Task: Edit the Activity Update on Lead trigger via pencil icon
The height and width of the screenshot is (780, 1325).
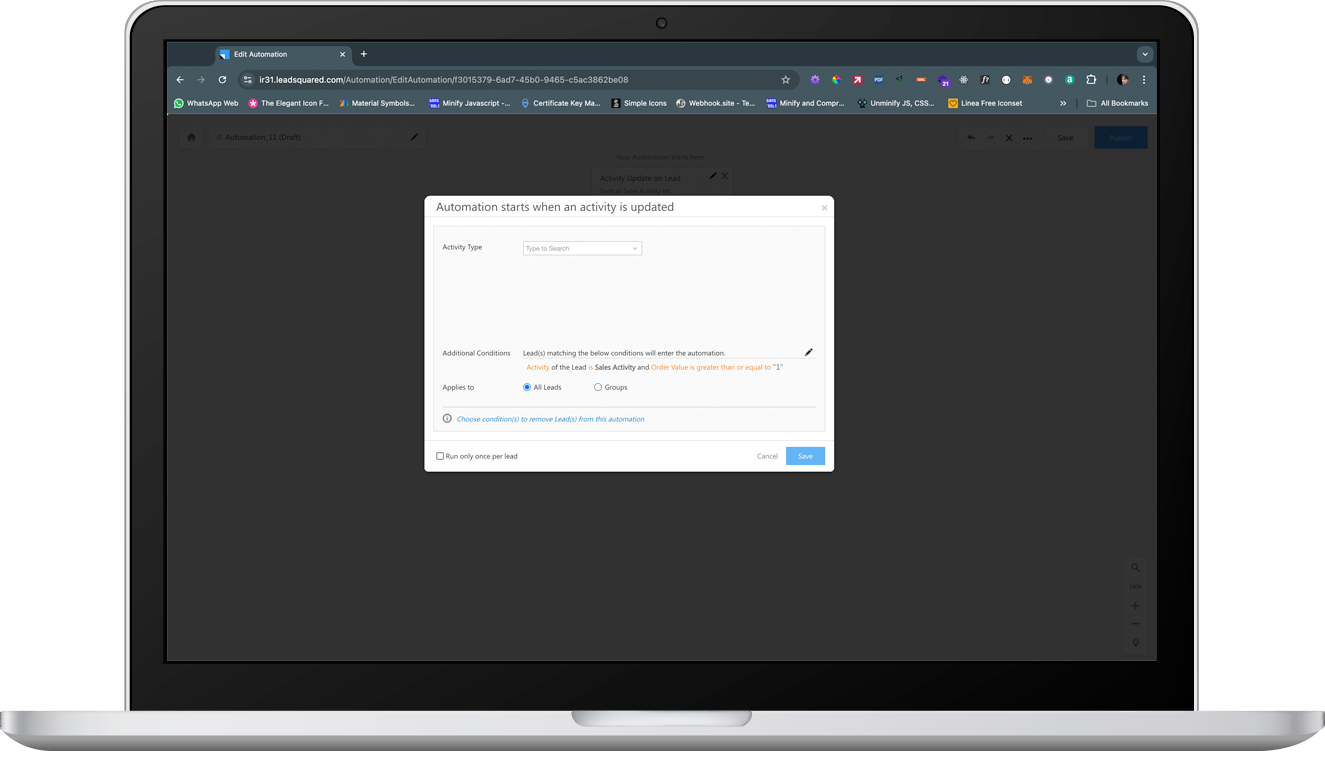Action: pos(711,175)
